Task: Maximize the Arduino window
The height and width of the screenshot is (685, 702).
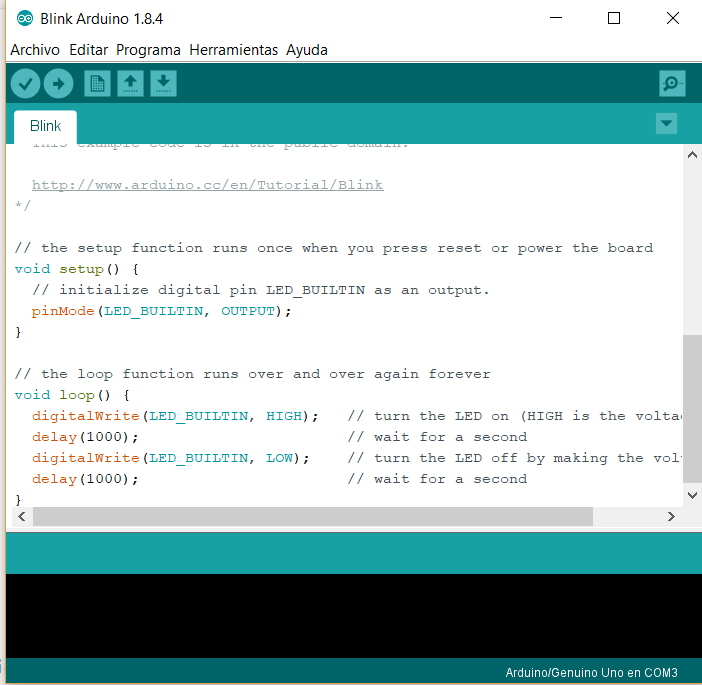Action: tap(614, 18)
